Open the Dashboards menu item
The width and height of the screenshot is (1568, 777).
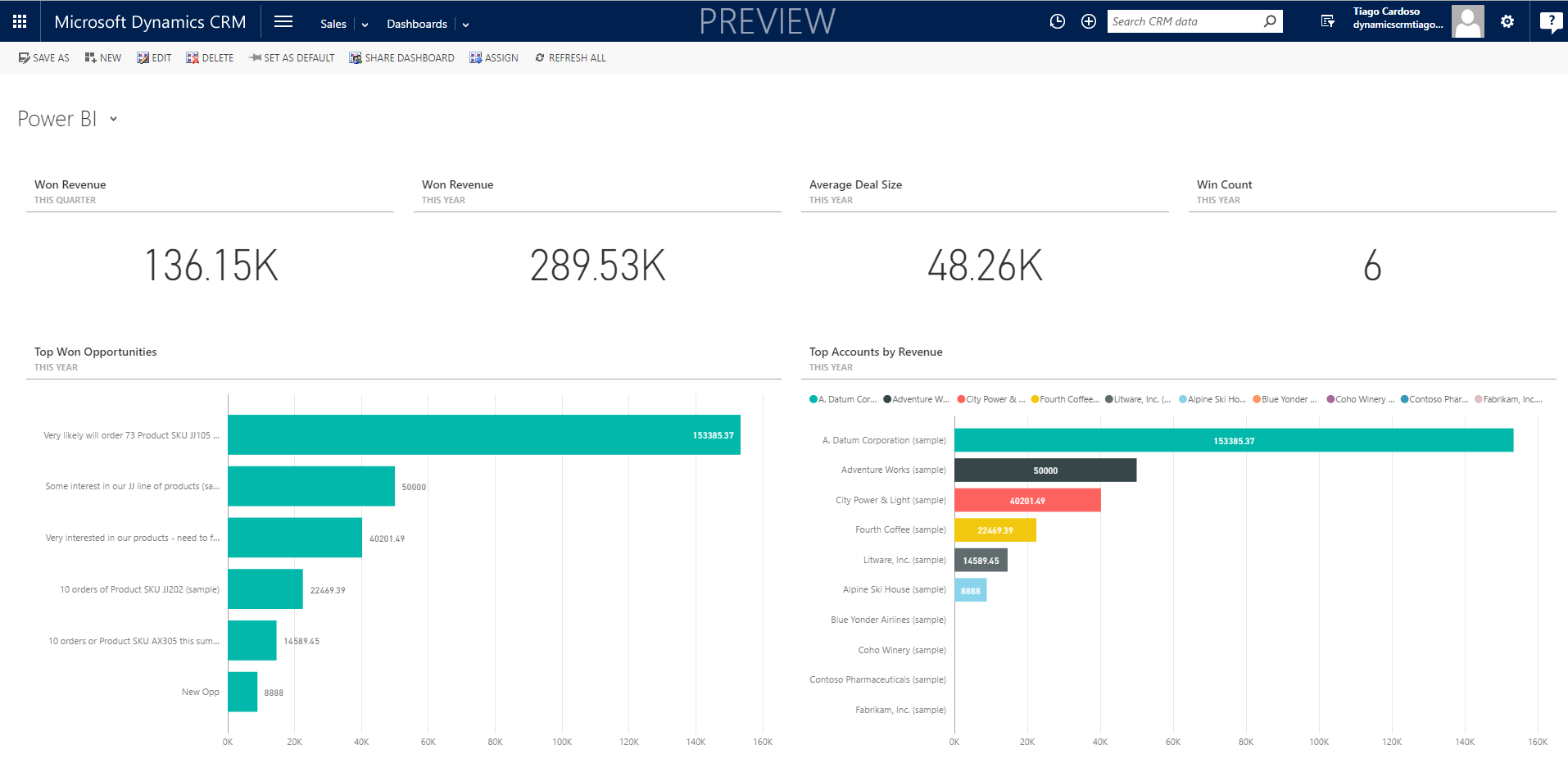[x=416, y=24]
